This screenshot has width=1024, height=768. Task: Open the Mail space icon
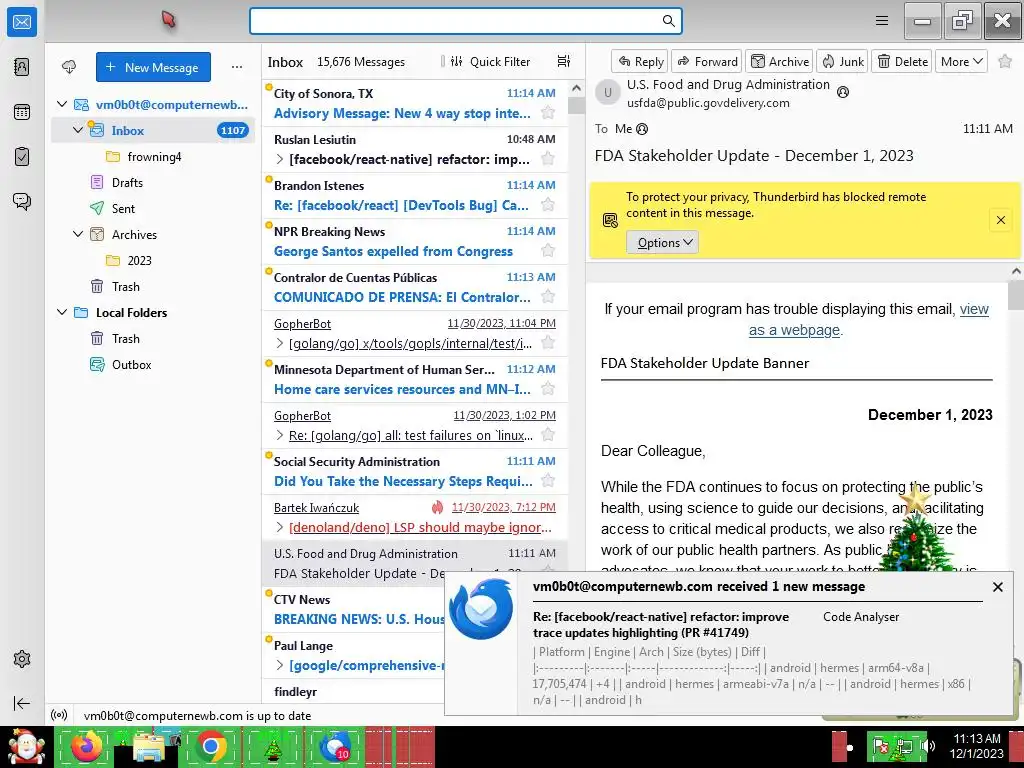coord(22,22)
